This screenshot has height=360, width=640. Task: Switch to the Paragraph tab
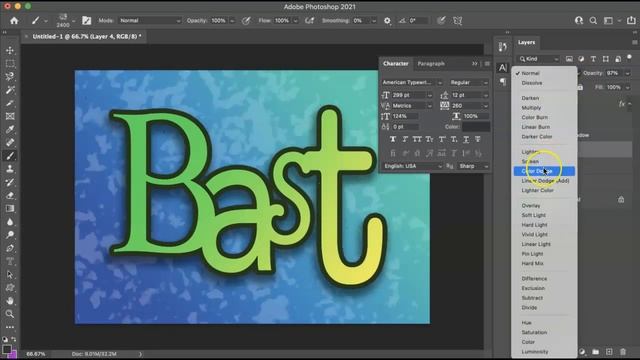click(x=431, y=64)
